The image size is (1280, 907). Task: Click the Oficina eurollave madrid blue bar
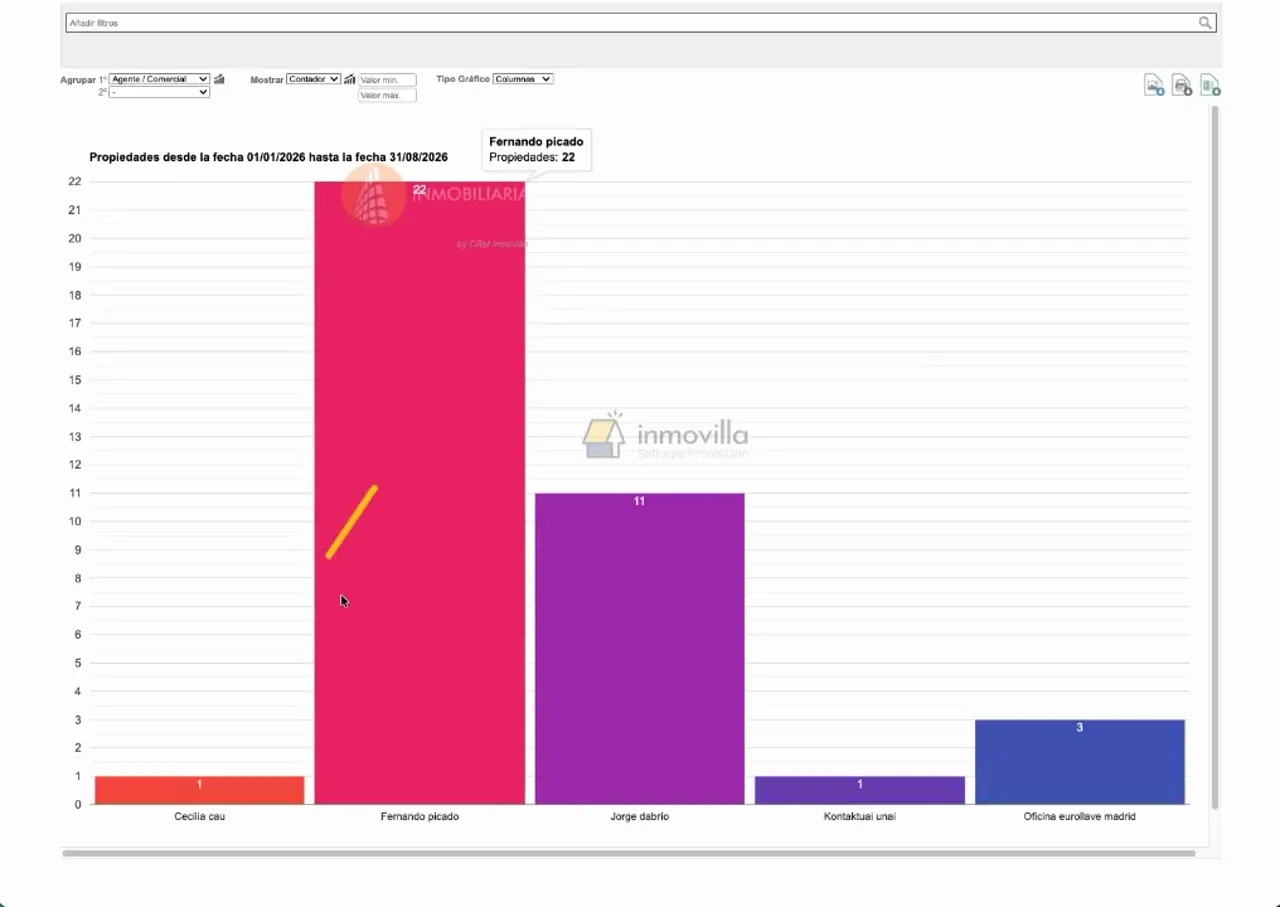coord(1080,762)
